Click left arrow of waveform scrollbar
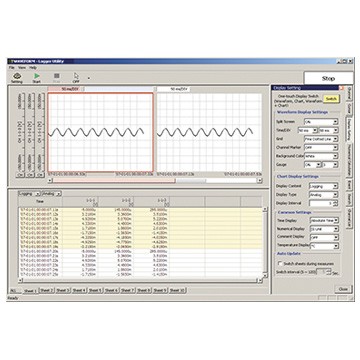The width and height of the screenshot is (360, 360). click(x=50, y=180)
